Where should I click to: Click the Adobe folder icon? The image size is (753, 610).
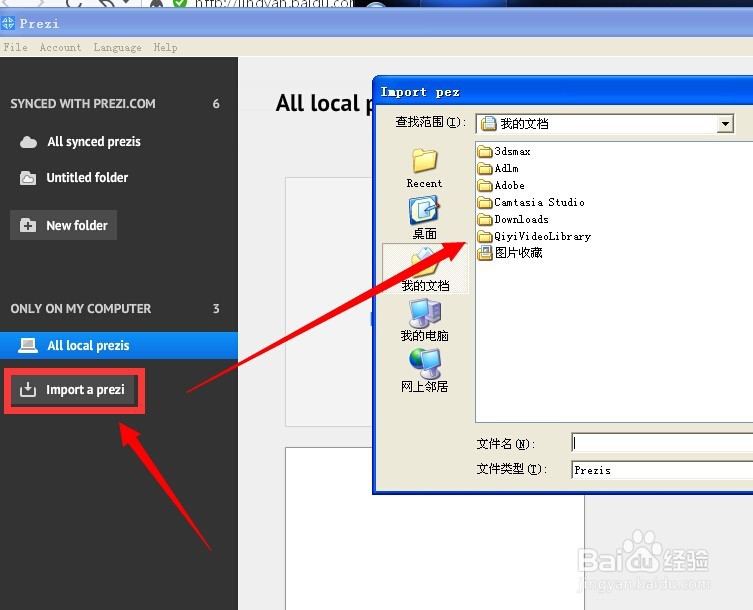coord(485,185)
